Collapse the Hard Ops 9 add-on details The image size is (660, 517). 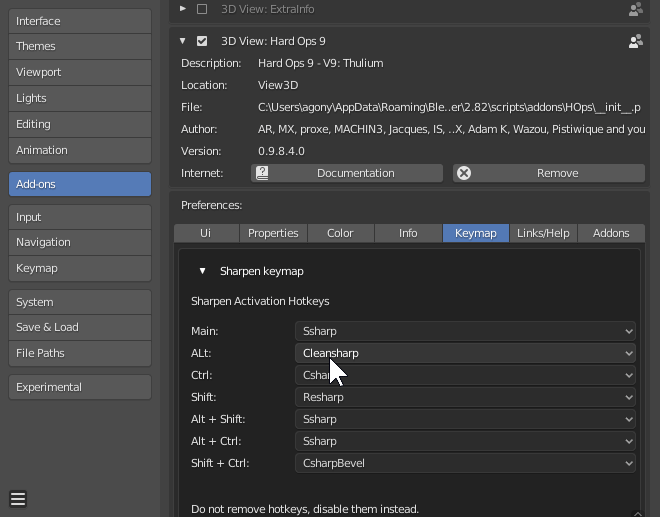(183, 41)
